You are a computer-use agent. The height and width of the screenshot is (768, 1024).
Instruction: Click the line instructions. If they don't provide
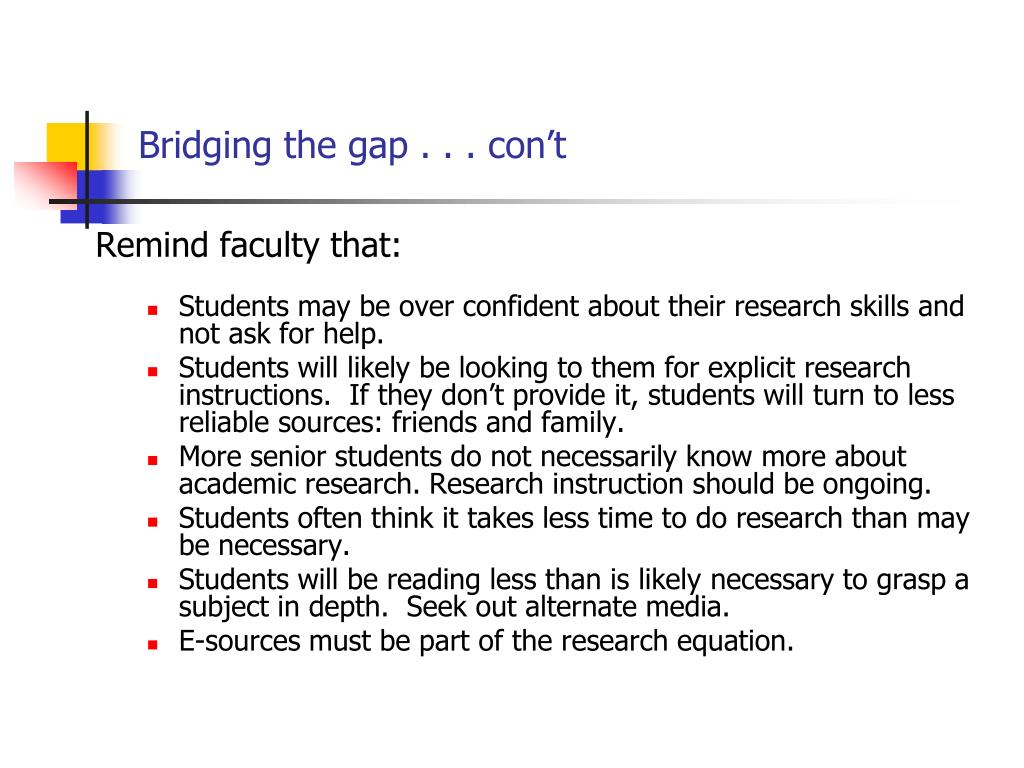[567, 396]
